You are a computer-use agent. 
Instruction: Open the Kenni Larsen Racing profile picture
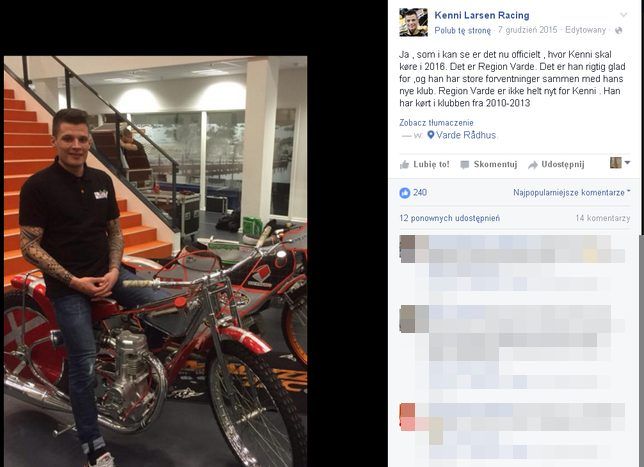(414, 22)
